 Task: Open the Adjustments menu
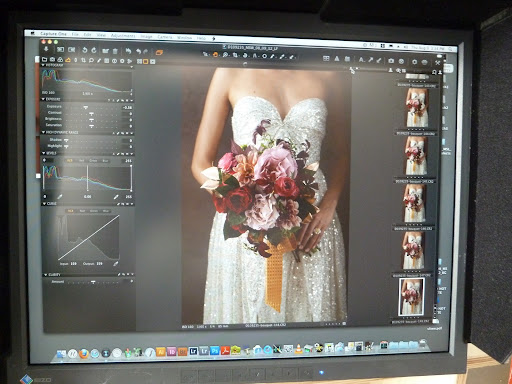tap(123, 35)
